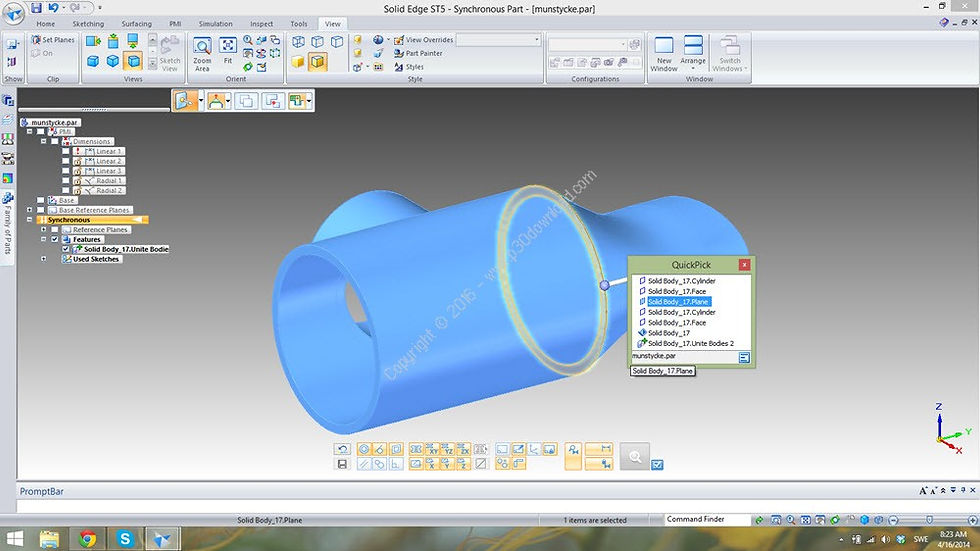Image resolution: width=980 pixels, height=551 pixels.
Task: Select the wireframe display style icon
Action: click(298, 42)
